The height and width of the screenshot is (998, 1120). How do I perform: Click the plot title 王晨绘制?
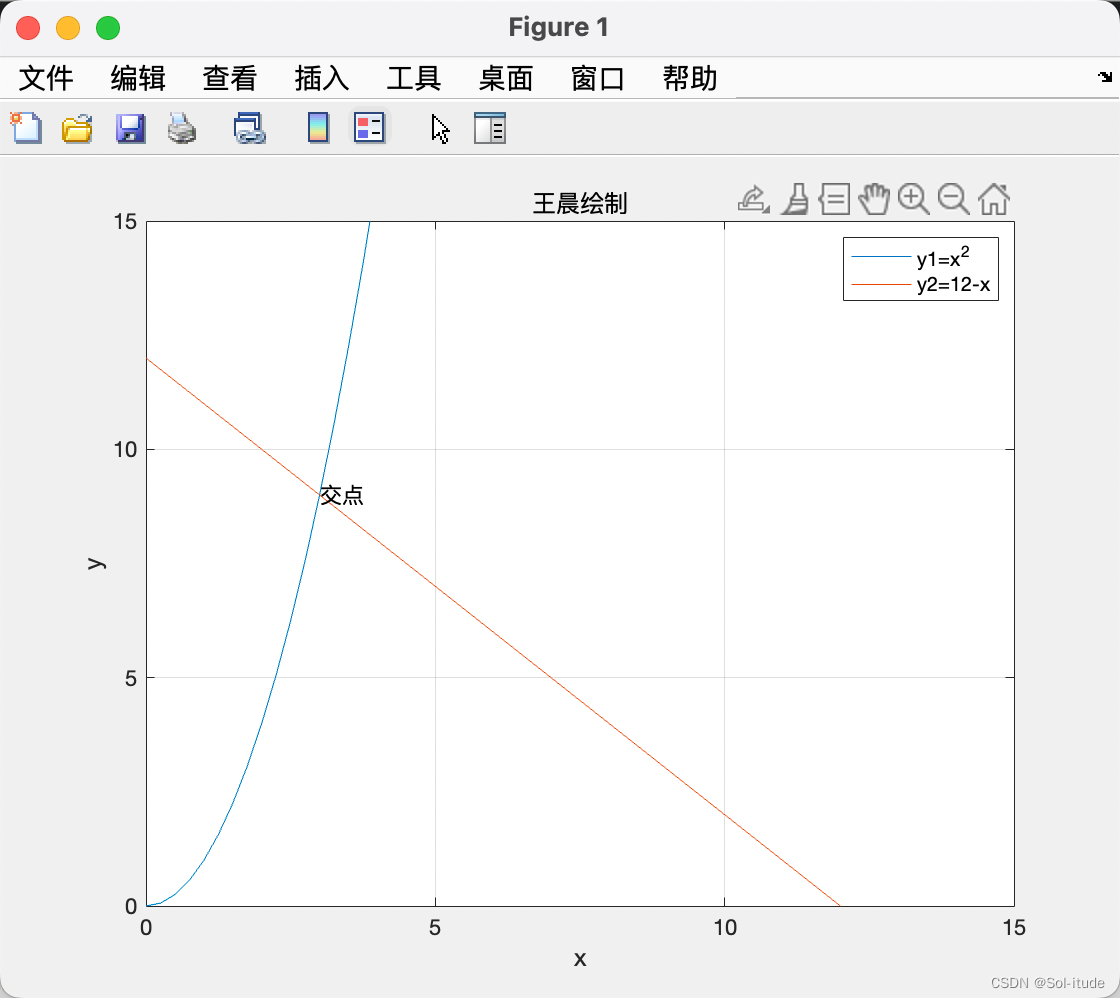click(580, 204)
